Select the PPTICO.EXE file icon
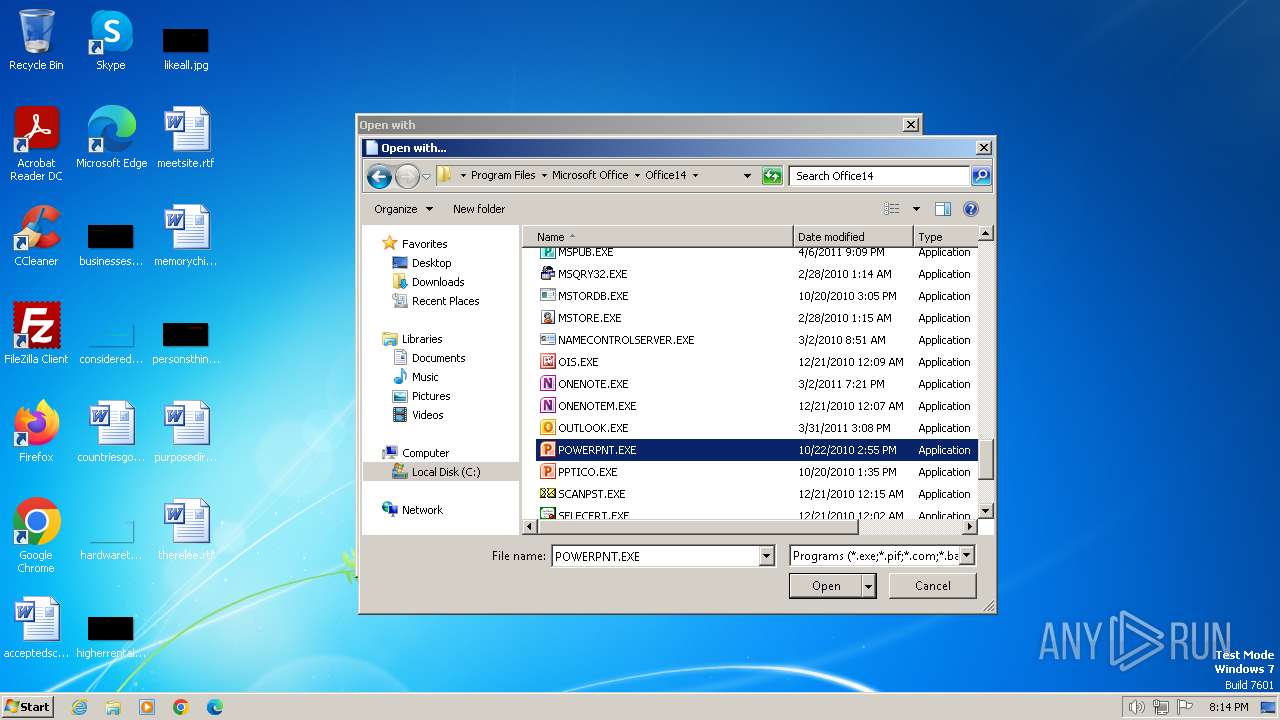Viewport: 1280px width, 720px height. click(x=547, y=472)
